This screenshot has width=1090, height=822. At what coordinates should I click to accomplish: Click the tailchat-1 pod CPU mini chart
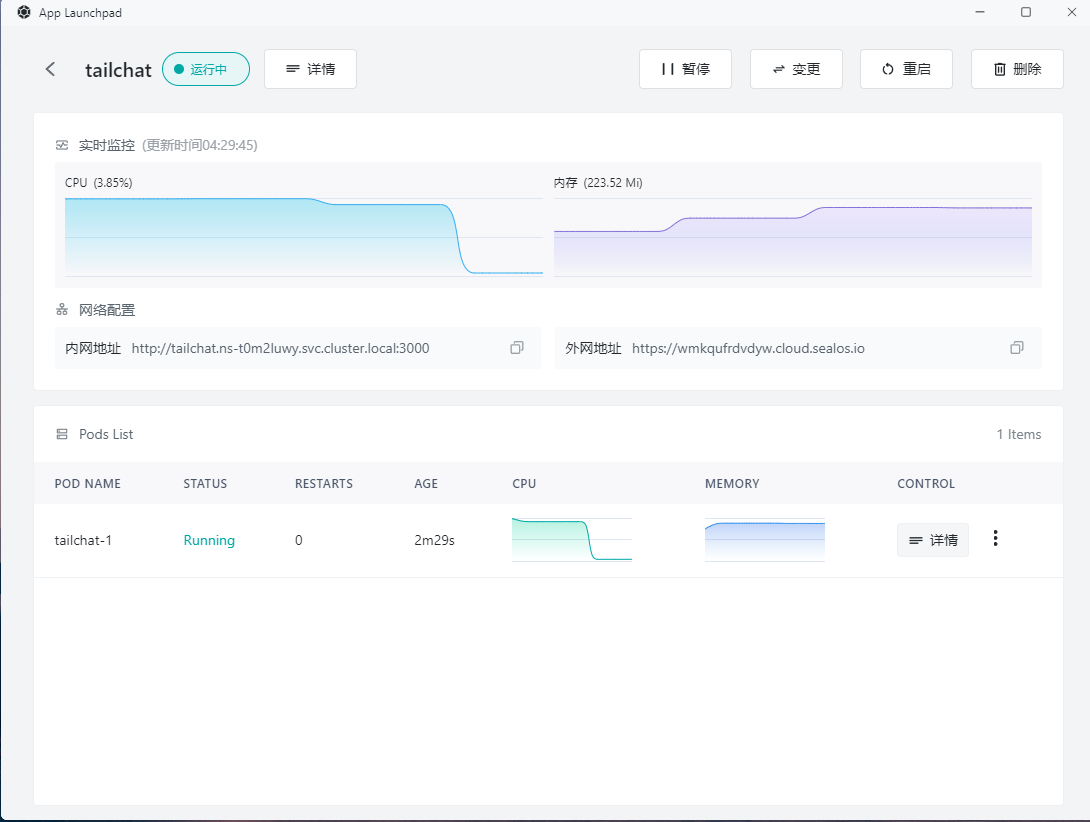pyautogui.click(x=571, y=540)
